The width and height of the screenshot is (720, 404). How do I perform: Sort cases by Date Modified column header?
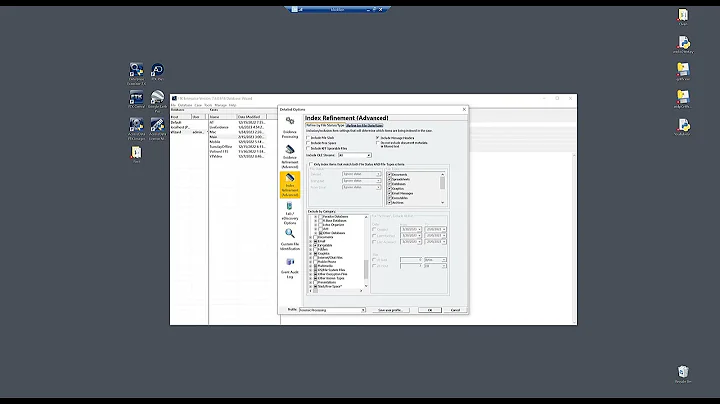(x=252, y=117)
